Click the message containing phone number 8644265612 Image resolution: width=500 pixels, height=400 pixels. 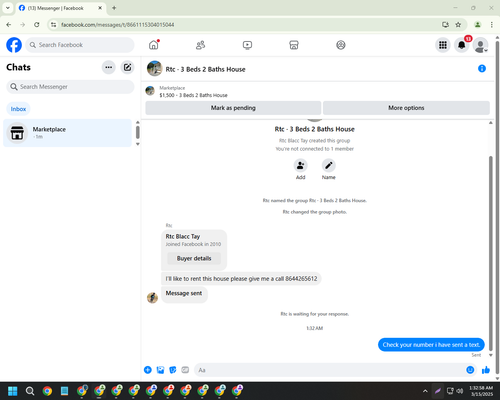point(241,279)
